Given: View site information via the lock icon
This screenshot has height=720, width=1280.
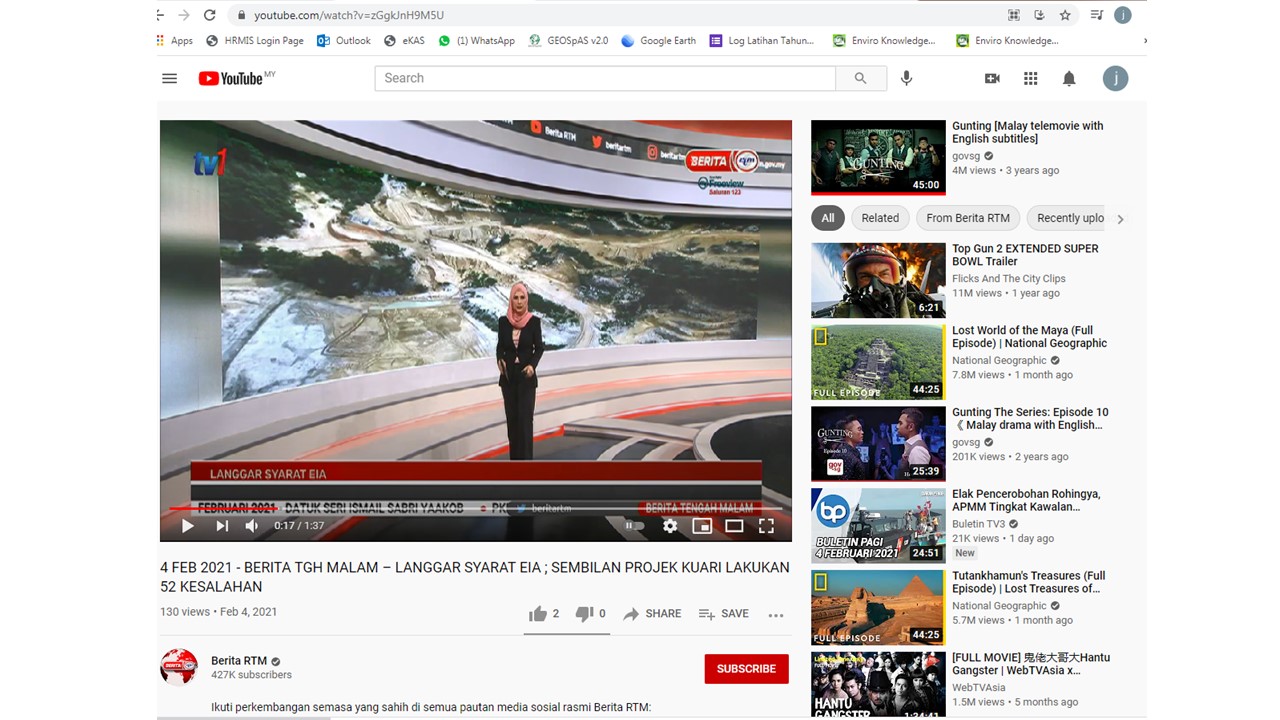Looking at the screenshot, I should click(240, 15).
